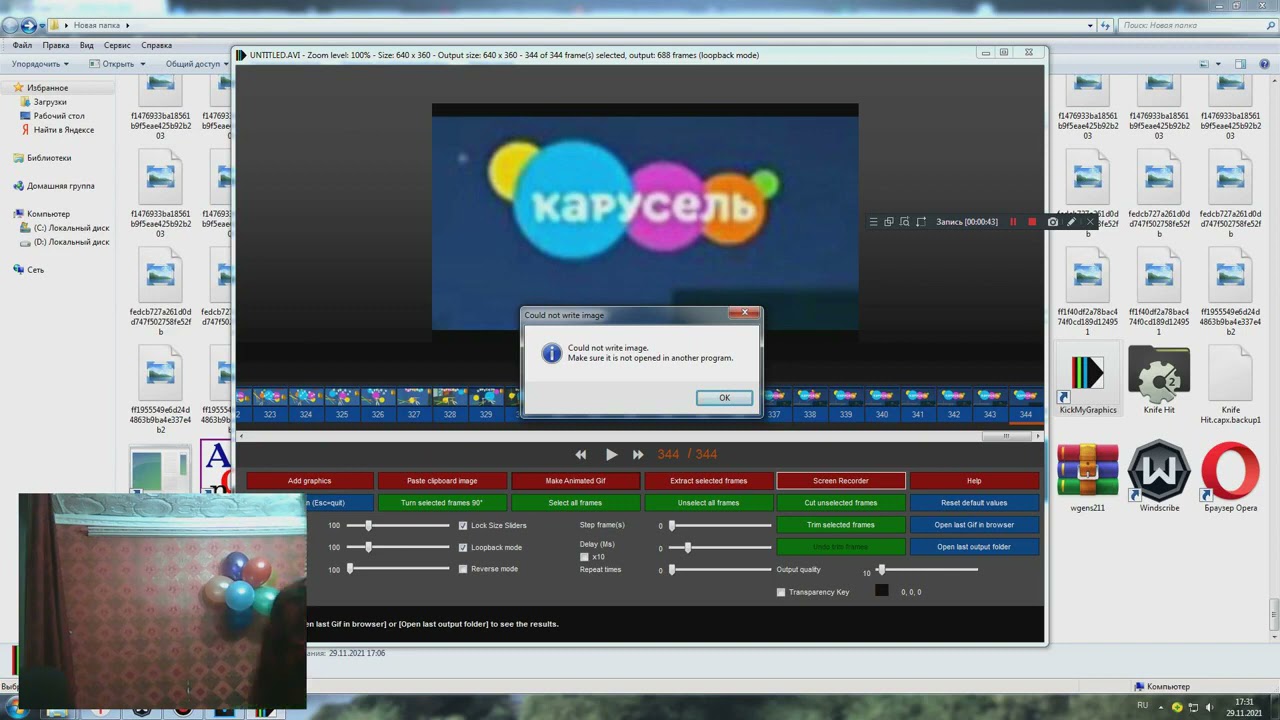Click the Transparency Key color swatch
This screenshot has height=720, width=1280.
(x=881, y=591)
